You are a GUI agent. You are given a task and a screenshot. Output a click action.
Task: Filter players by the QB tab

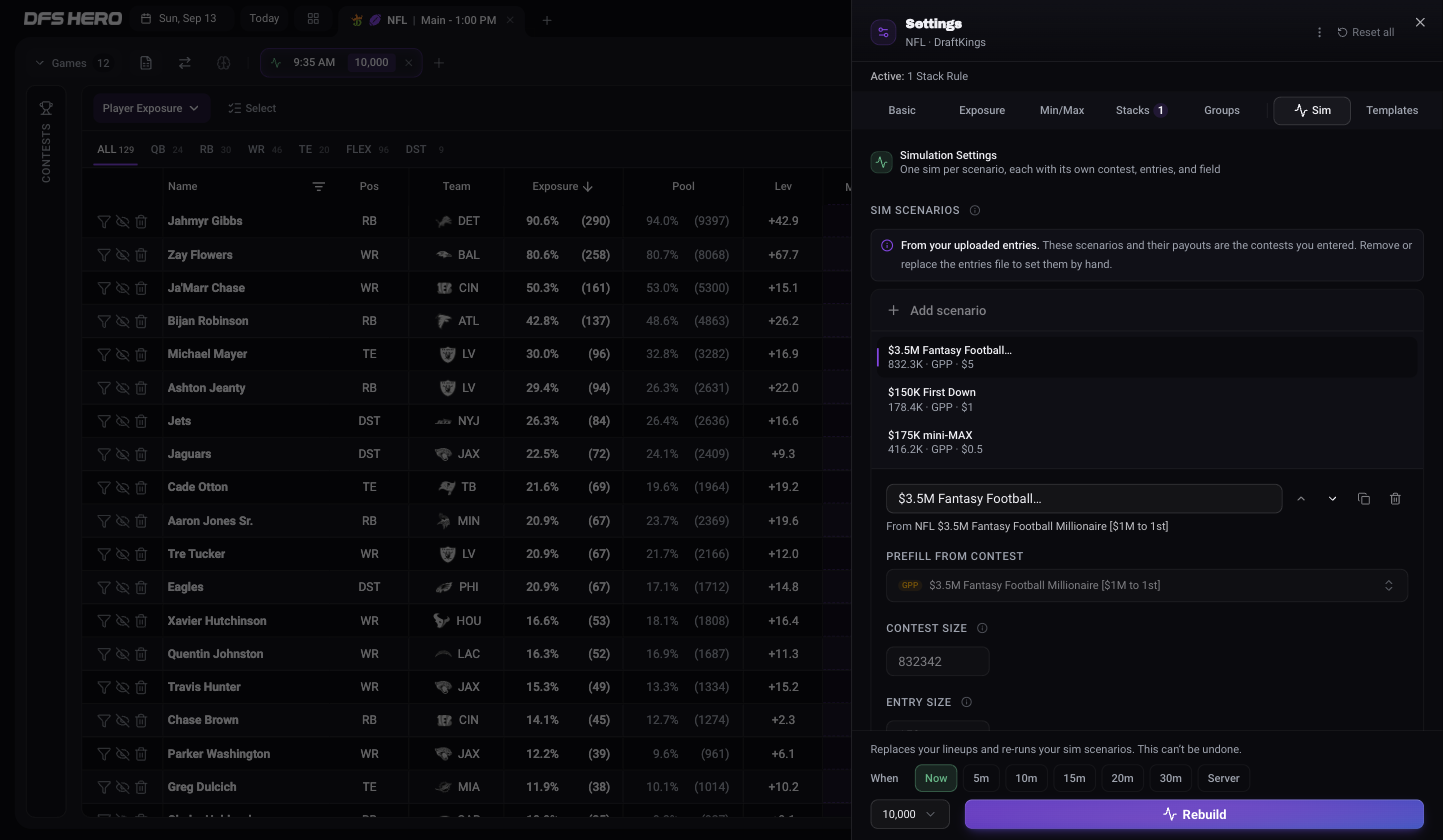click(x=166, y=149)
